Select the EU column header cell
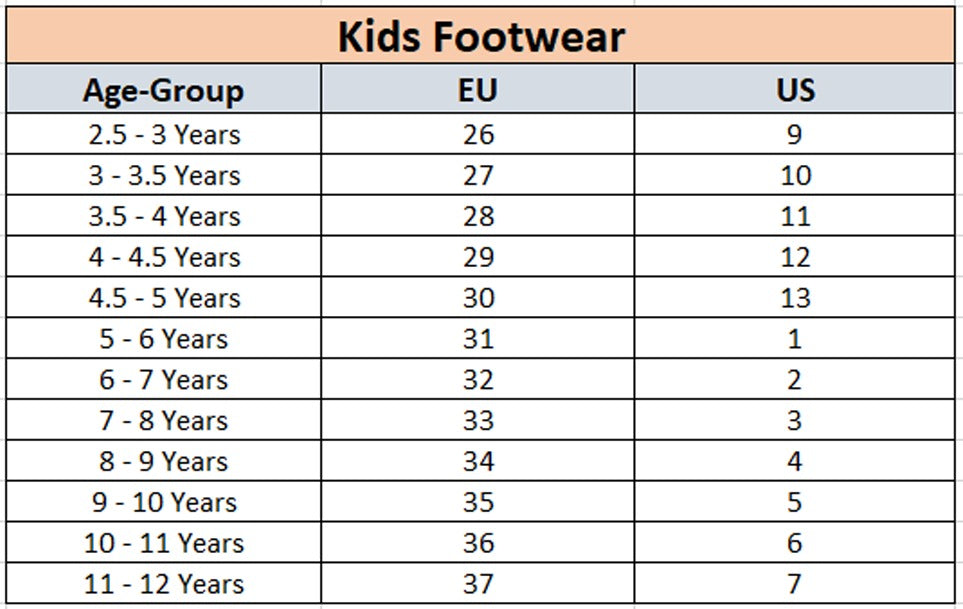963x609 pixels. [x=478, y=88]
